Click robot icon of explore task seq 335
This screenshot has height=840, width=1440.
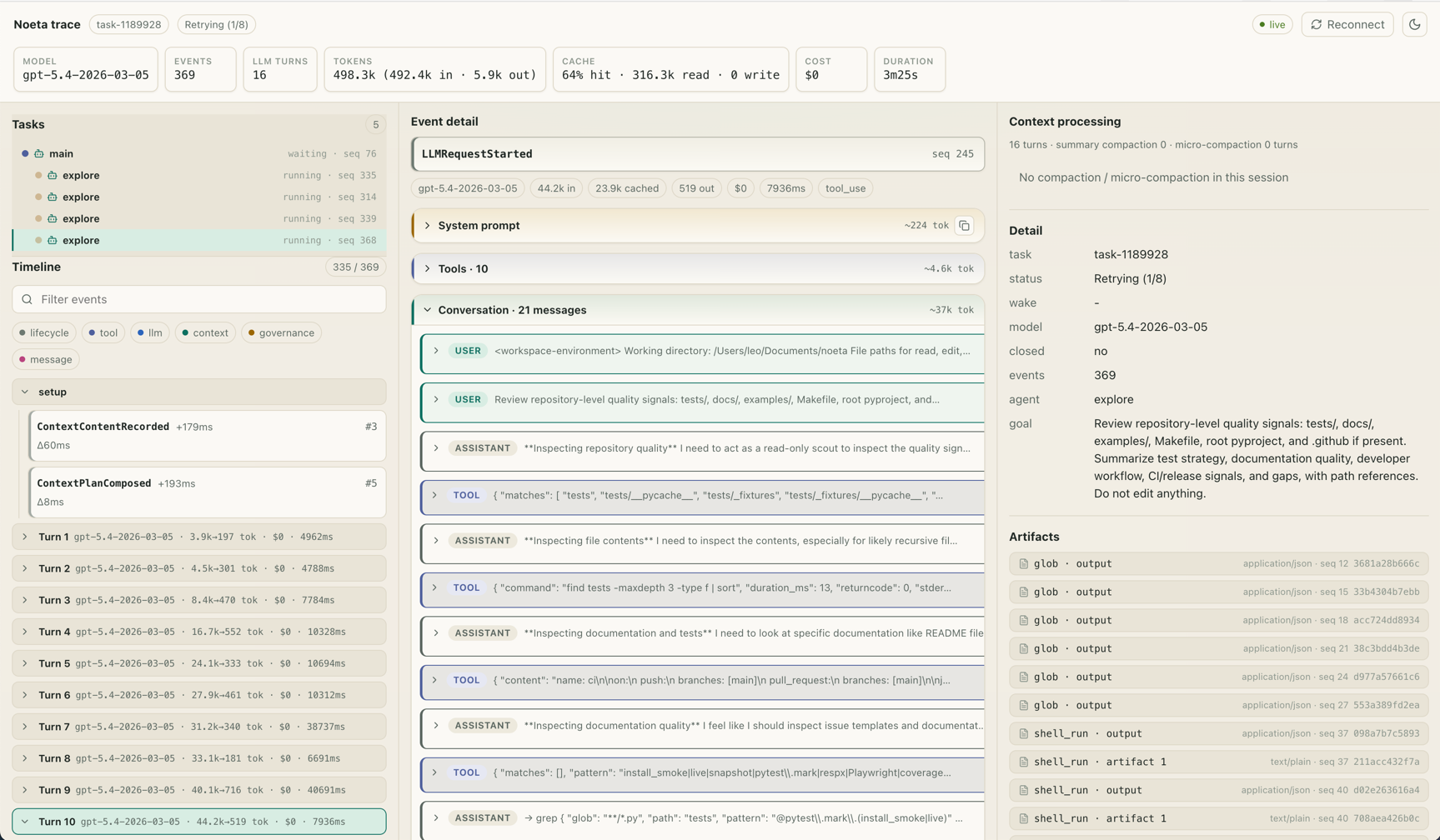point(53,175)
